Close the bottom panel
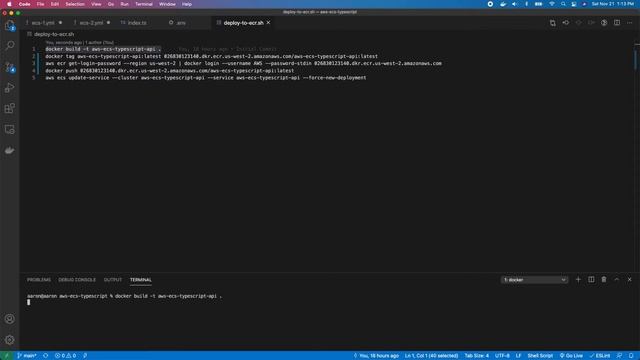The width and height of the screenshot is (640, 360). tap(629, 280)
